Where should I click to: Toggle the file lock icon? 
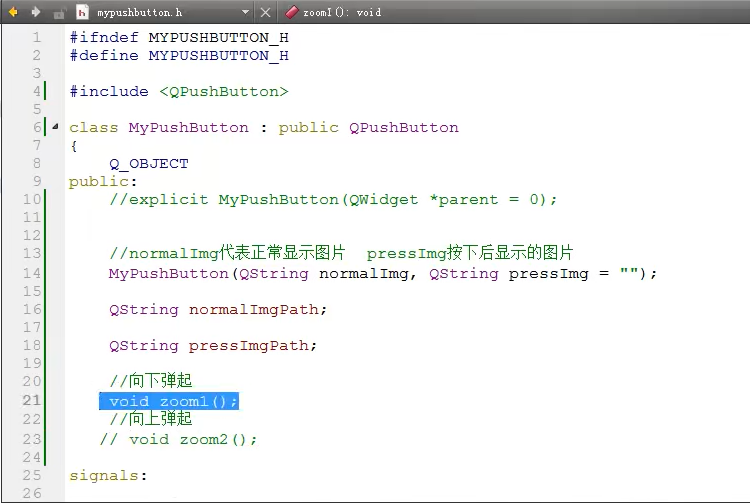(58, 13)
